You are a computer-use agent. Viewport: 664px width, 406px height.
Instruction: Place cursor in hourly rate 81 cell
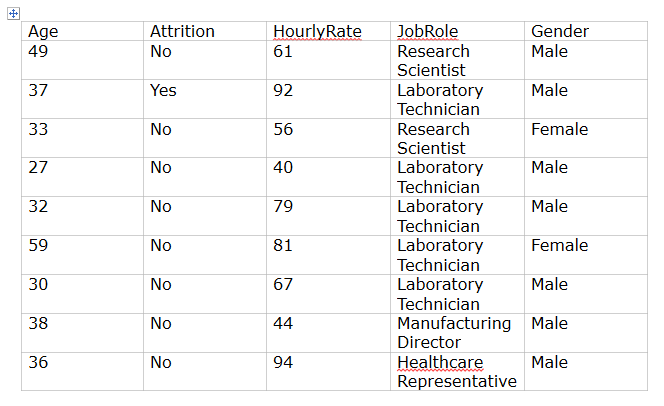283,245
